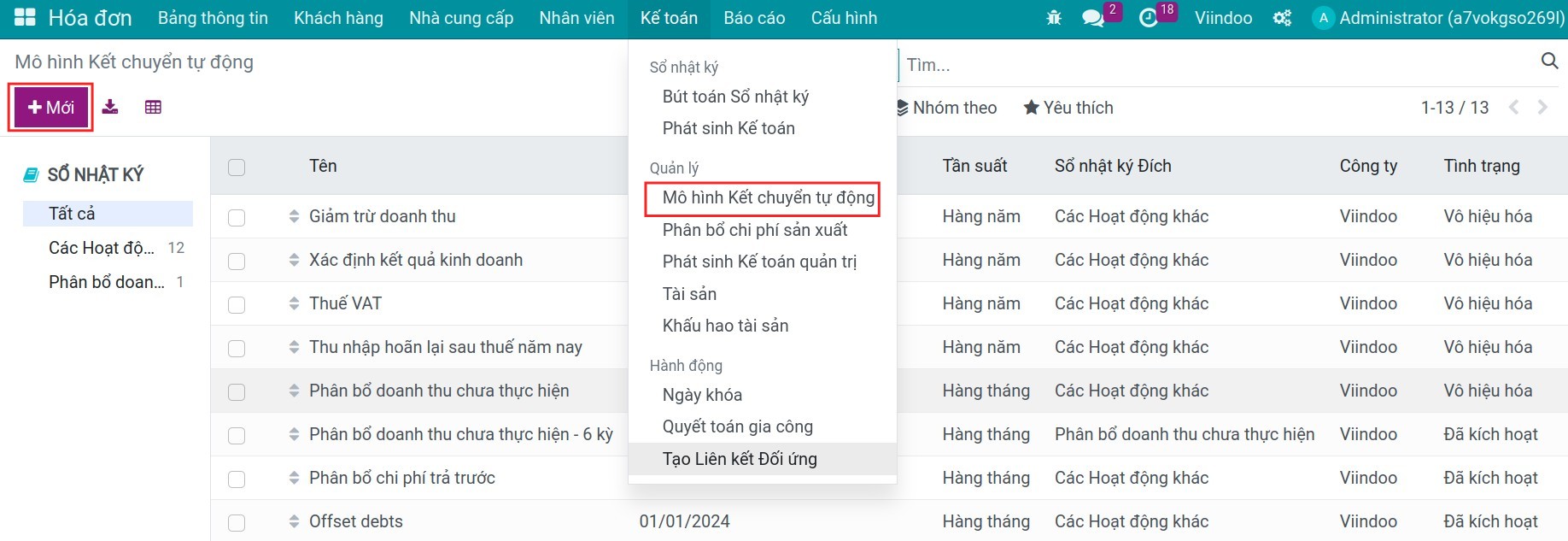Click the import records download icon
This screenshot has height=541, width=1568.
coord(110,107)
